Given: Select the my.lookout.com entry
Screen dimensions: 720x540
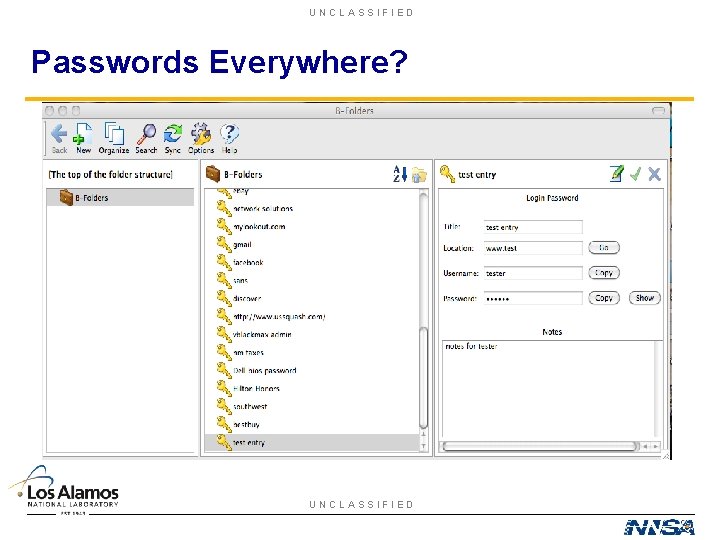Looking at the screenshot, I should [x=259, y=226].
